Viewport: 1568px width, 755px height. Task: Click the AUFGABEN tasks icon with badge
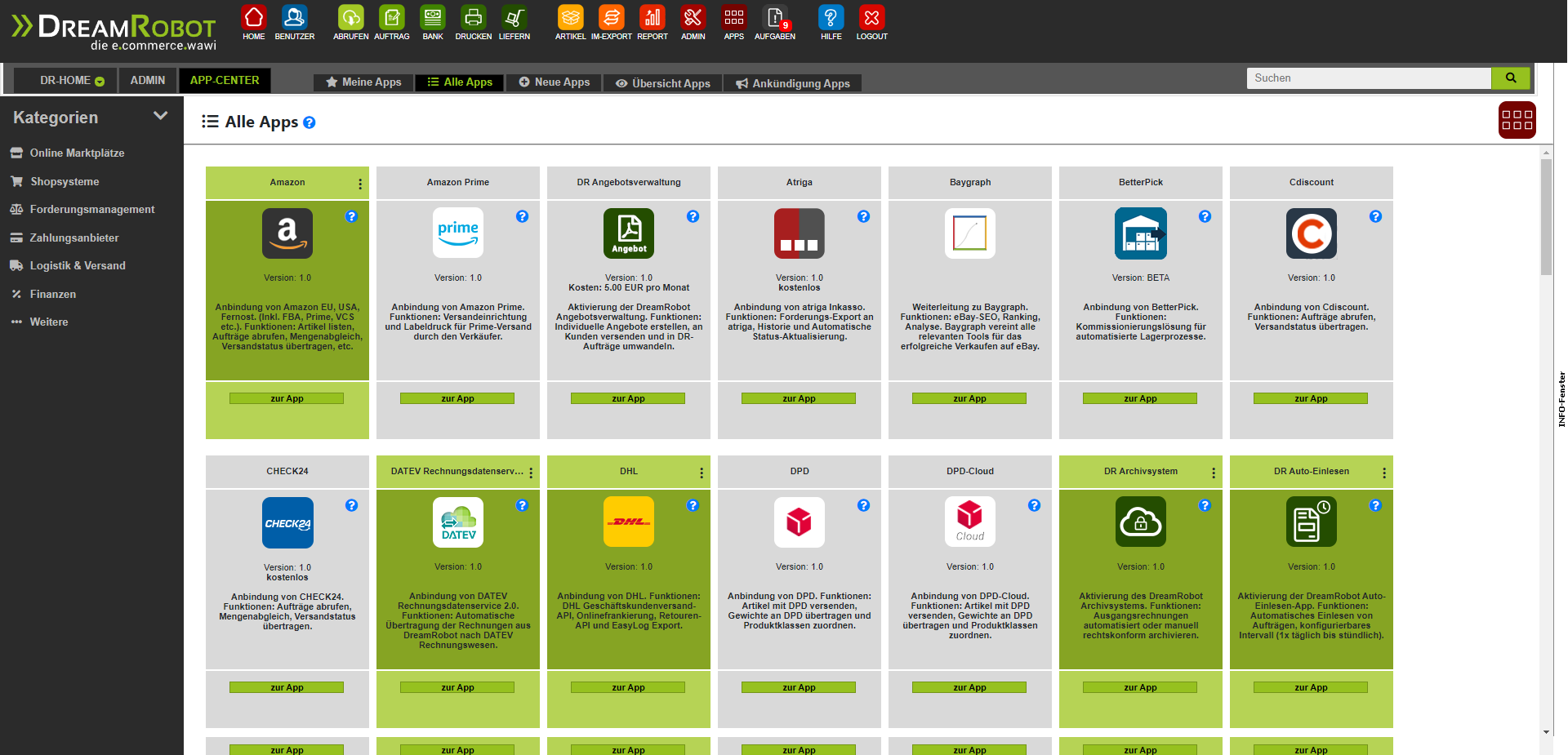[774, 18]
